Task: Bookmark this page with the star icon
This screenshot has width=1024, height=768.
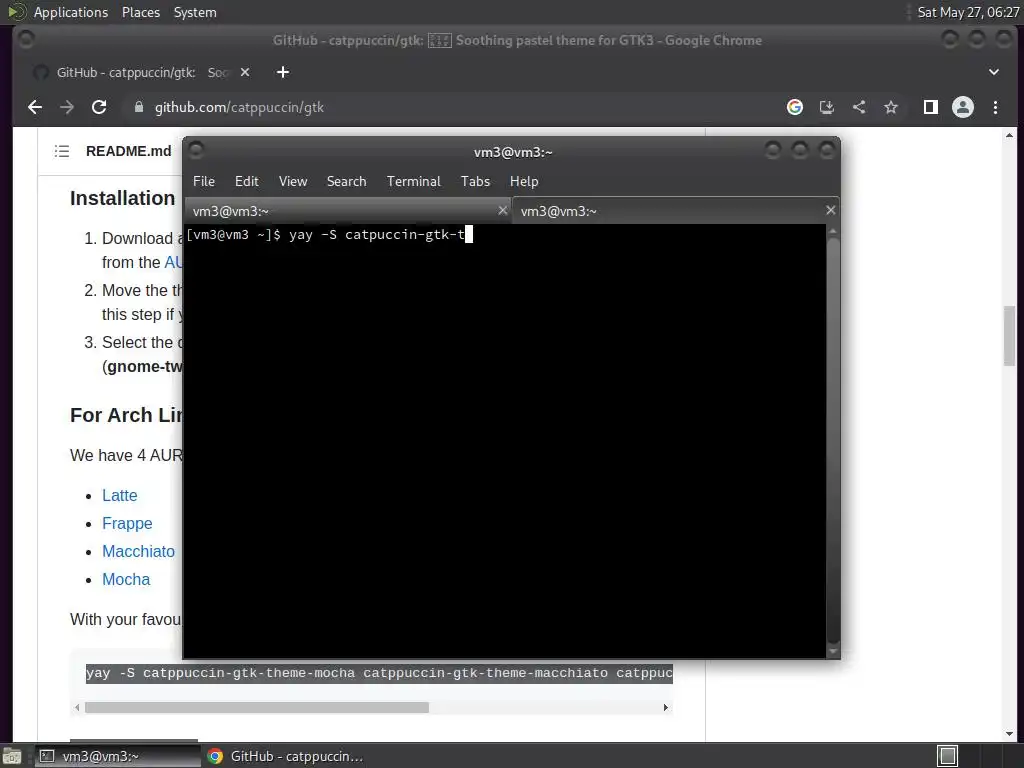Action: pos(891,107)
